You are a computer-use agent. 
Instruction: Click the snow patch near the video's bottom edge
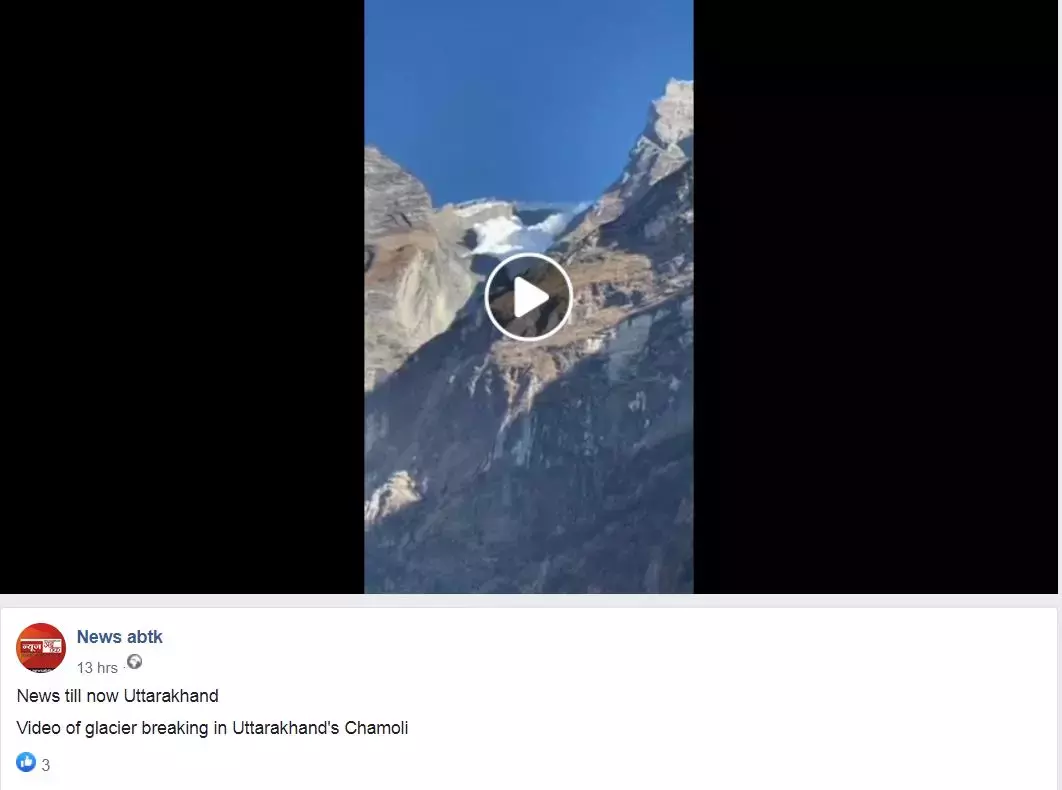click(394, 495)
